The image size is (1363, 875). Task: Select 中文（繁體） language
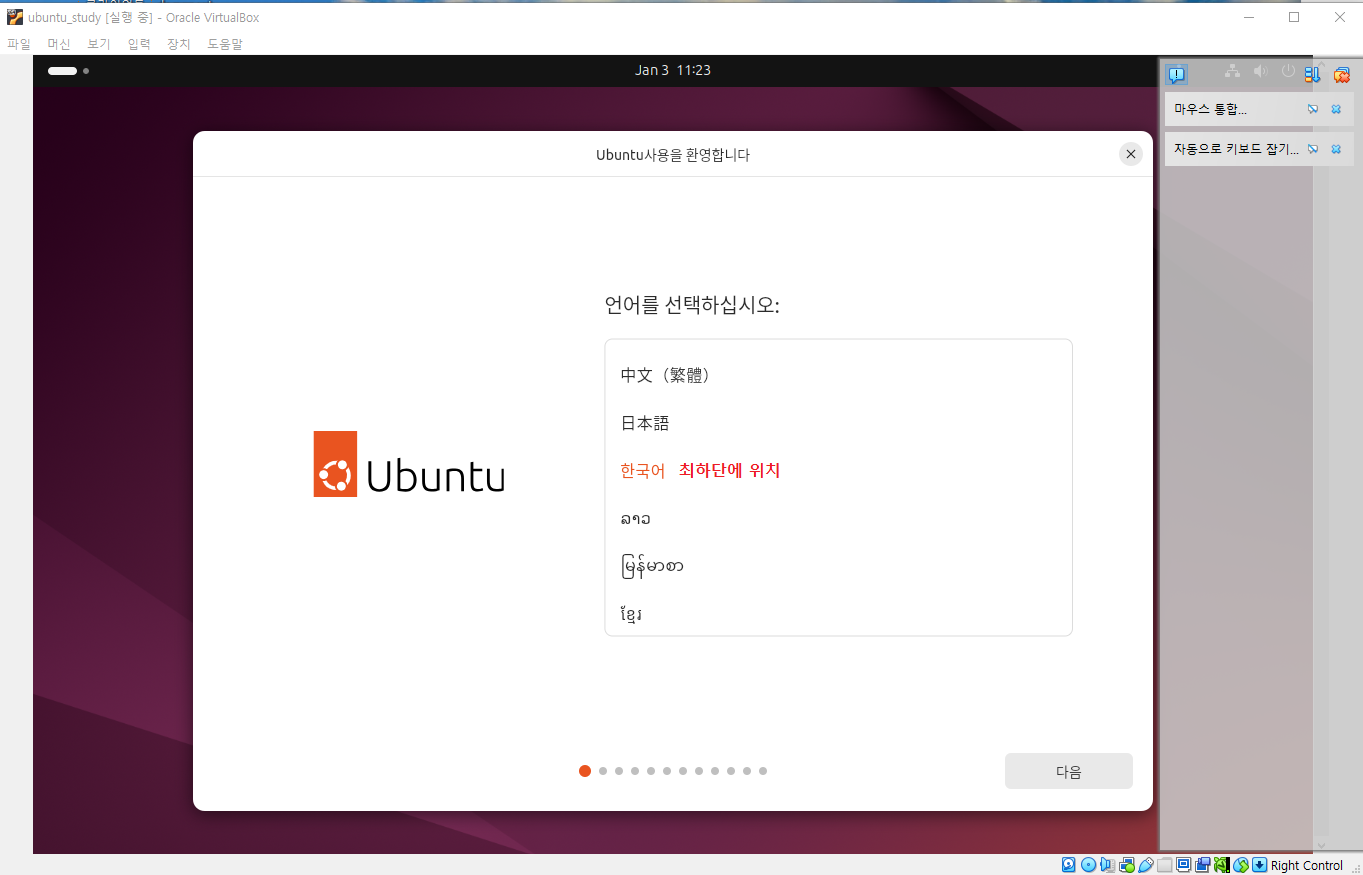click(838, 375)
